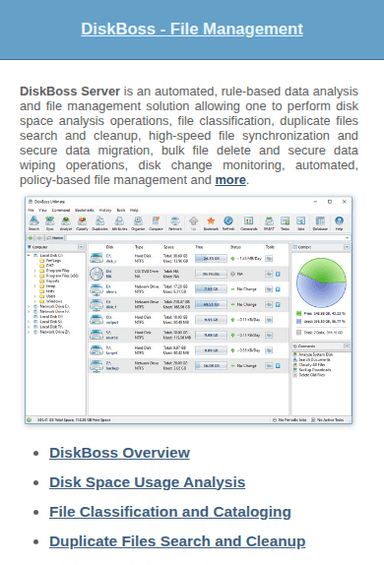Click the File Classification and Cataloging link
Screen dimensions: 384x565
(170, 512)
